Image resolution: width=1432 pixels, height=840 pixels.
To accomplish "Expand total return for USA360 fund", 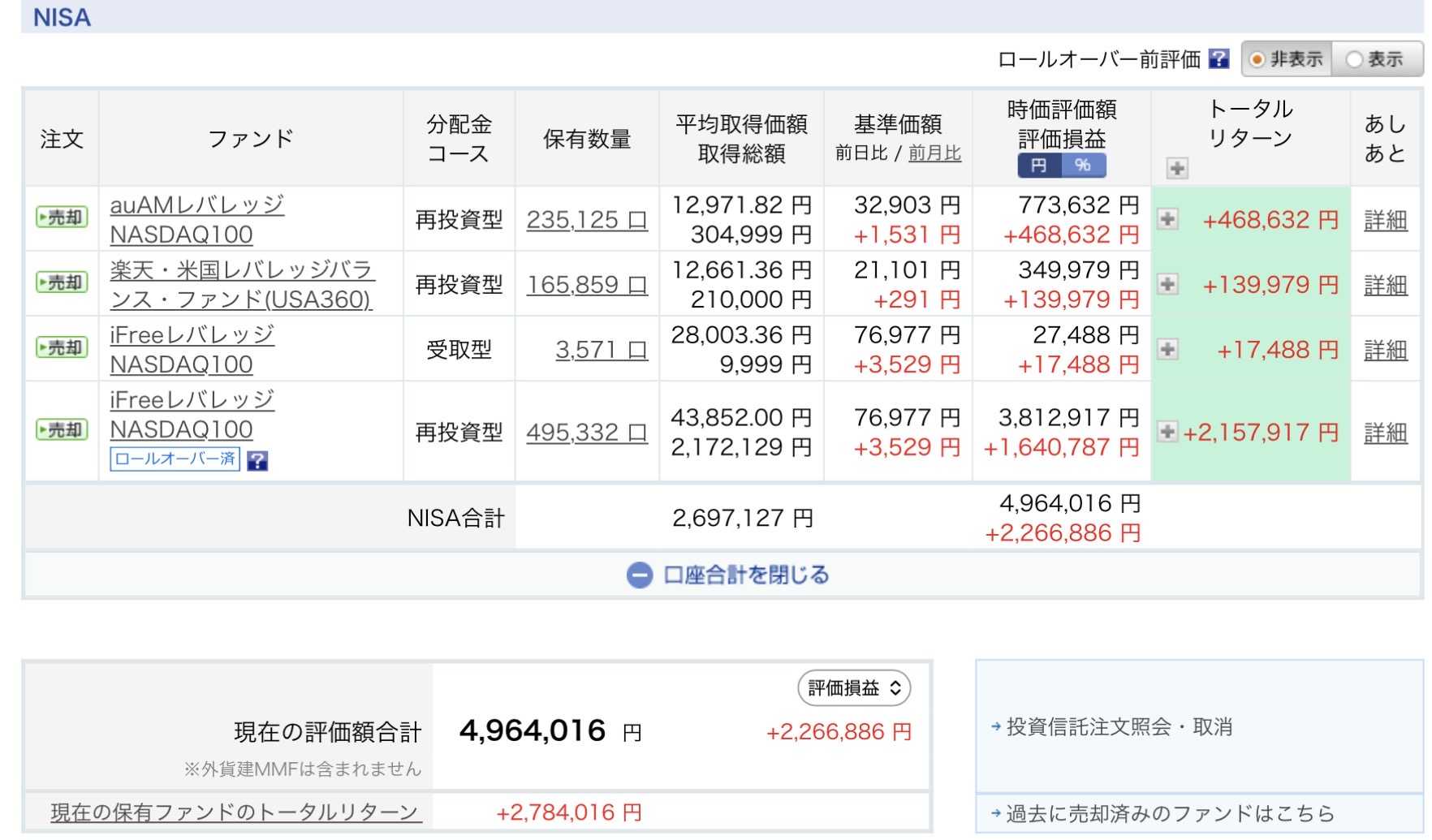I will [x=1167, y=284].
